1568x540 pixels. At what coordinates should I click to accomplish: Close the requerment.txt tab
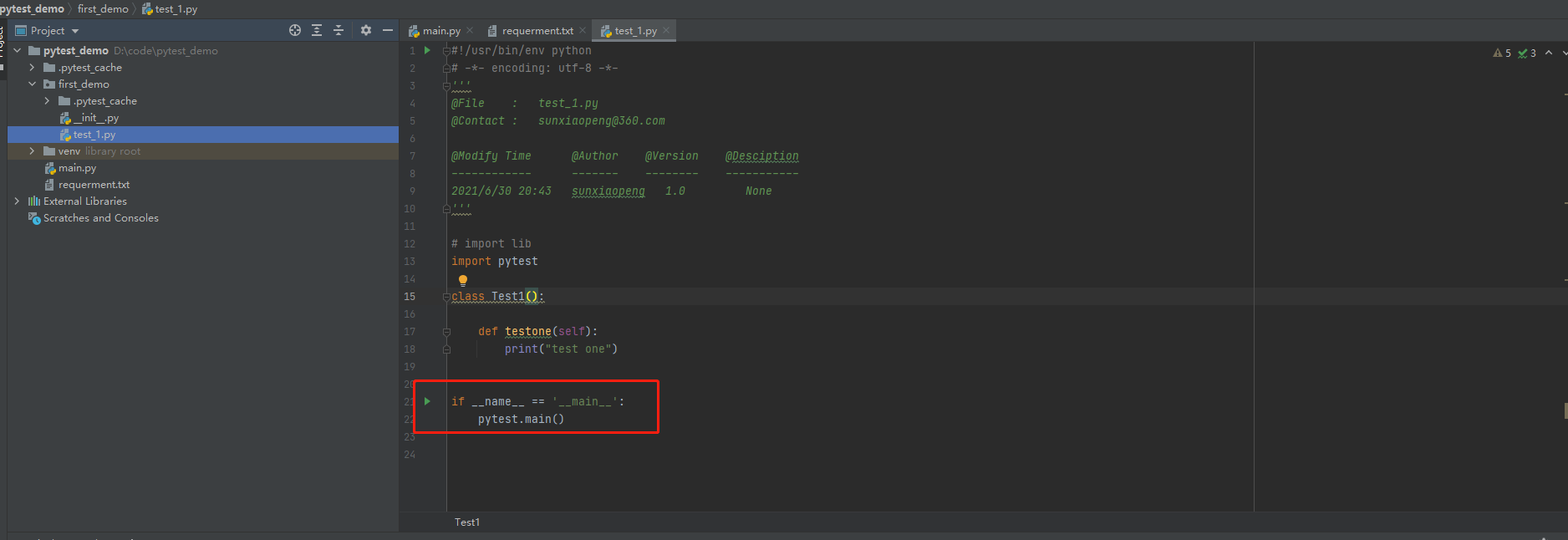(x=583, y=31)
